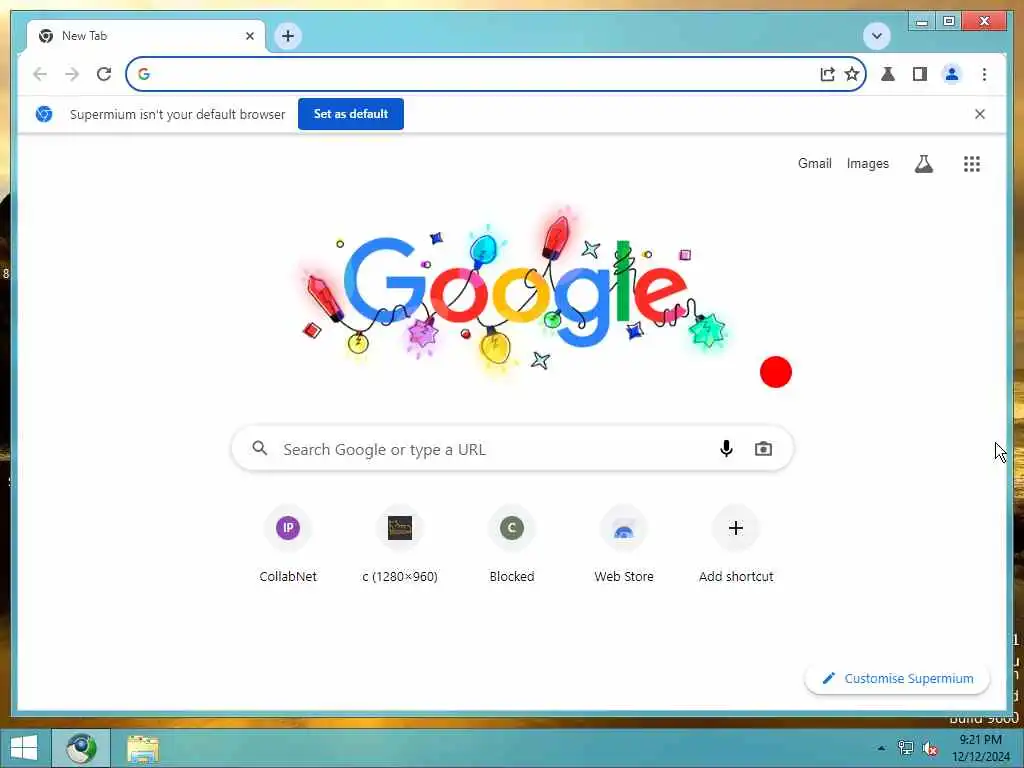Image resolution: width=1024 pixels, height=768 pixels.
Task: Open Search Labs flask on page
Action: [x=923, y=164]
